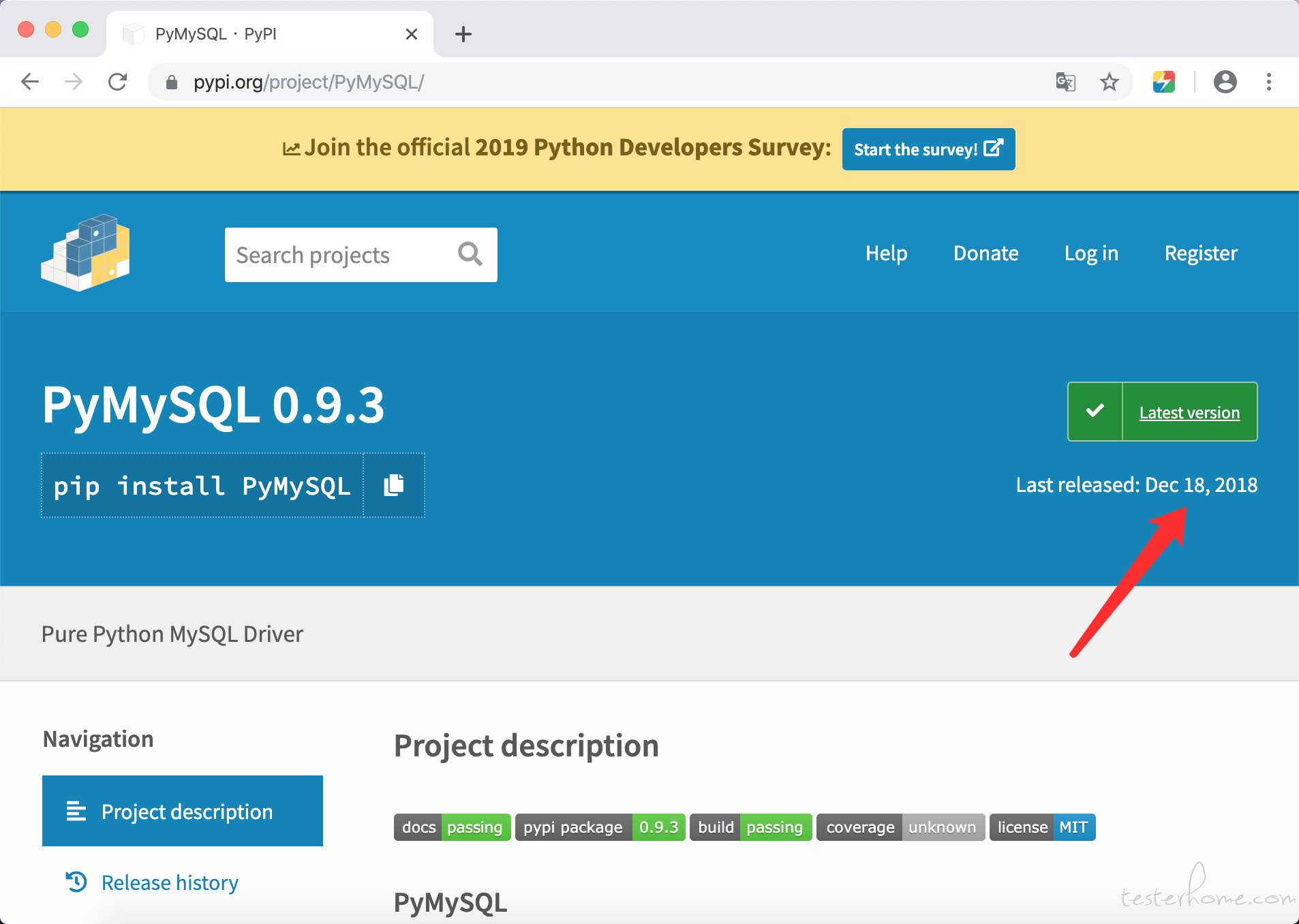
Task: Click the docs passing badge
Action: coord(453,827)
